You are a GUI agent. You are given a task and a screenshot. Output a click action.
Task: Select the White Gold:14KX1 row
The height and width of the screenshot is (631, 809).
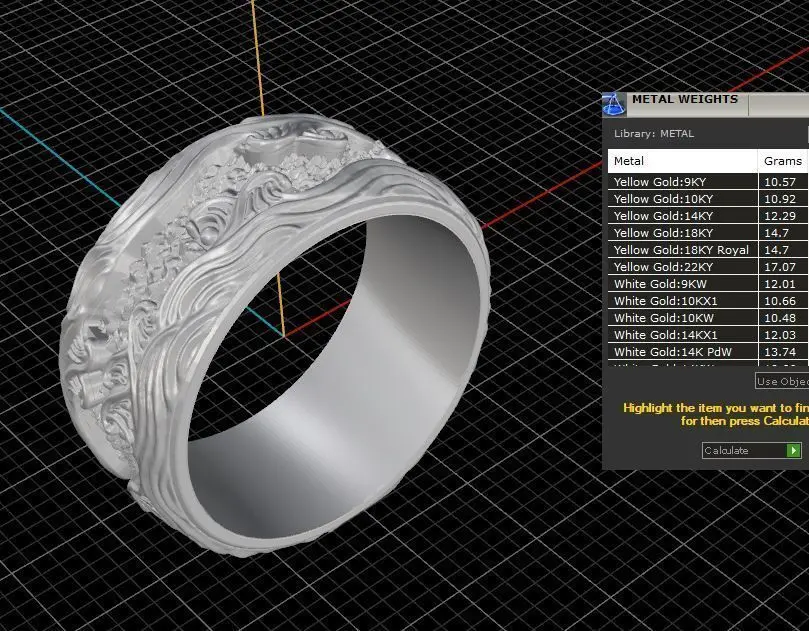coord(708,335)
